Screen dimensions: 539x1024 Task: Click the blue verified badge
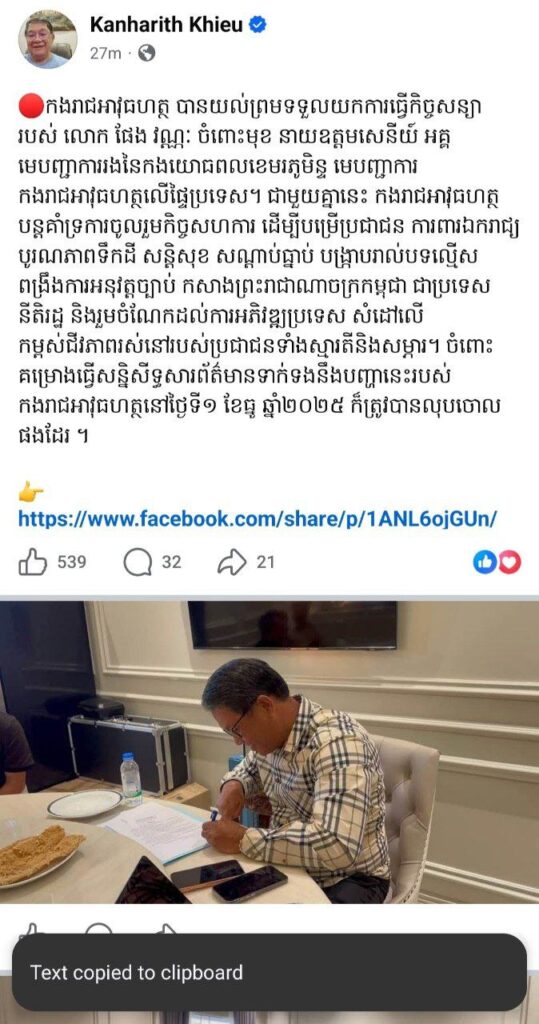point(258,25)
